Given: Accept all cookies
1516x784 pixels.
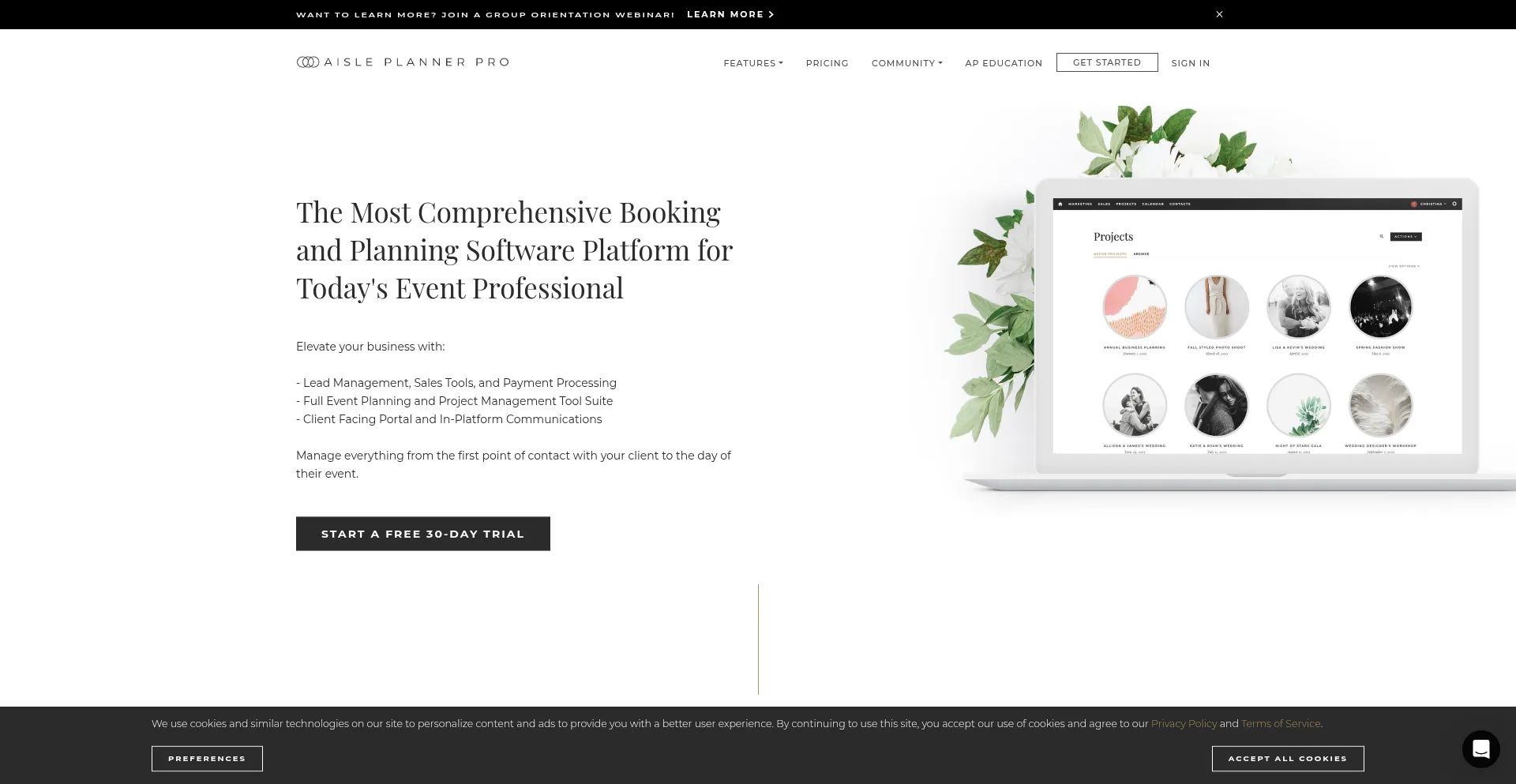Looking at the screenshot, I should coord(1287,759).
